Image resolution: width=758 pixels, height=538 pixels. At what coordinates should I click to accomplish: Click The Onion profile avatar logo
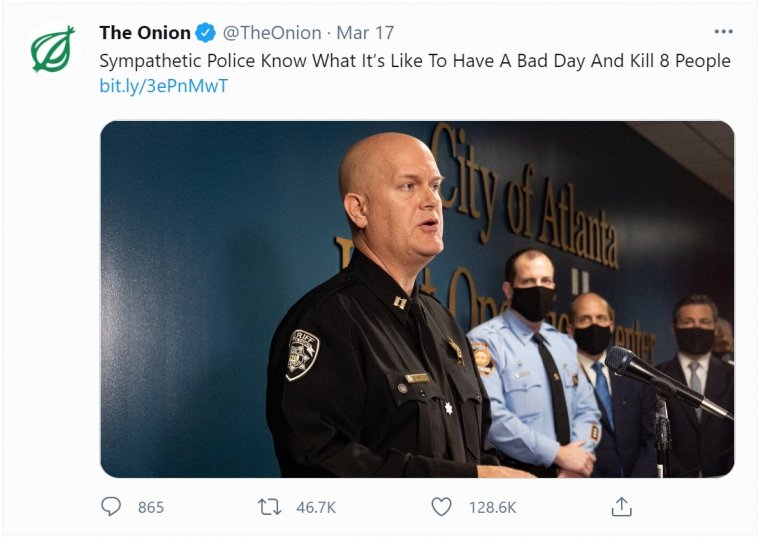click(53, 49)
